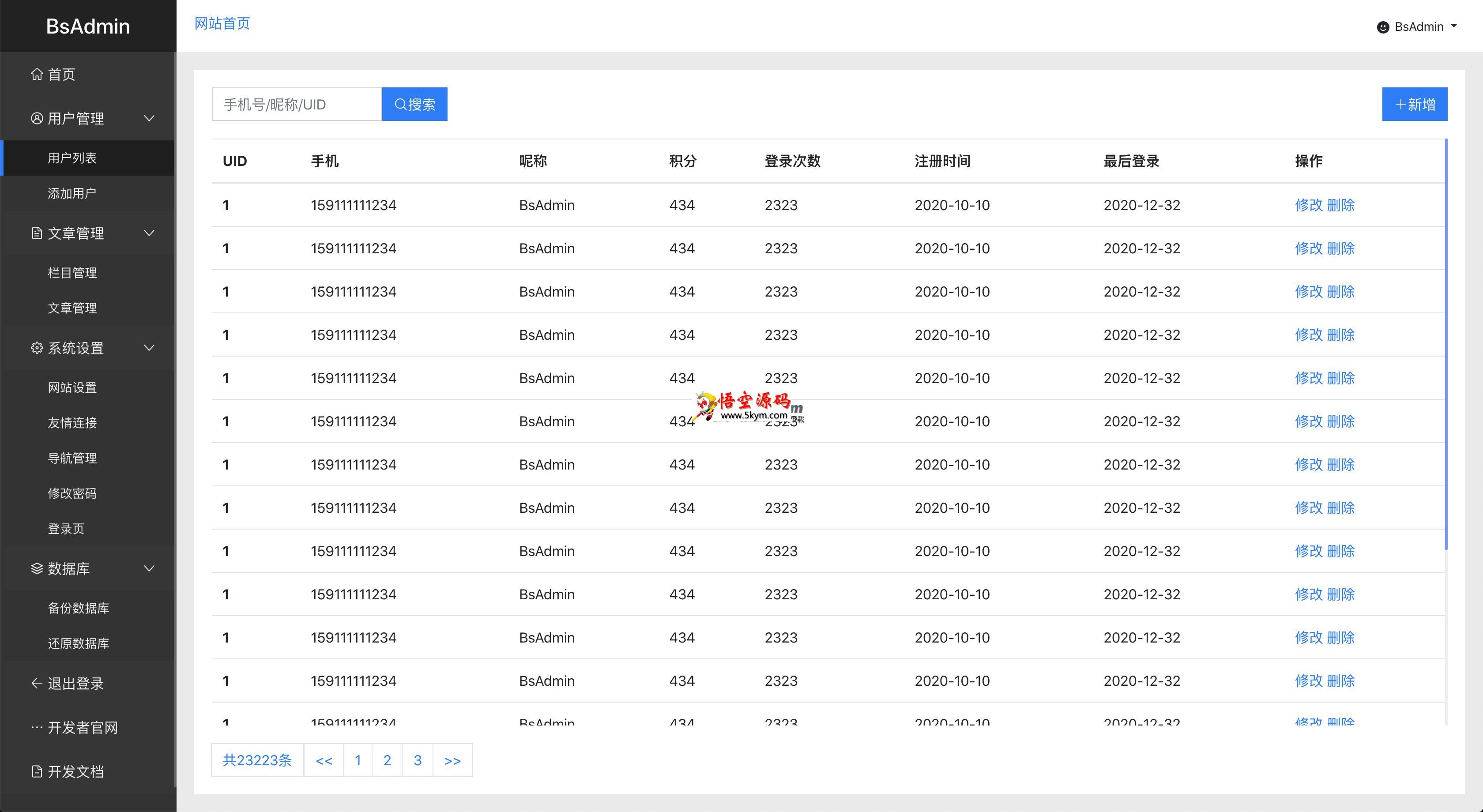This screenshot has height=812, width=1483.
Task: Go to pagination page 1
Action: click(358, 760)
